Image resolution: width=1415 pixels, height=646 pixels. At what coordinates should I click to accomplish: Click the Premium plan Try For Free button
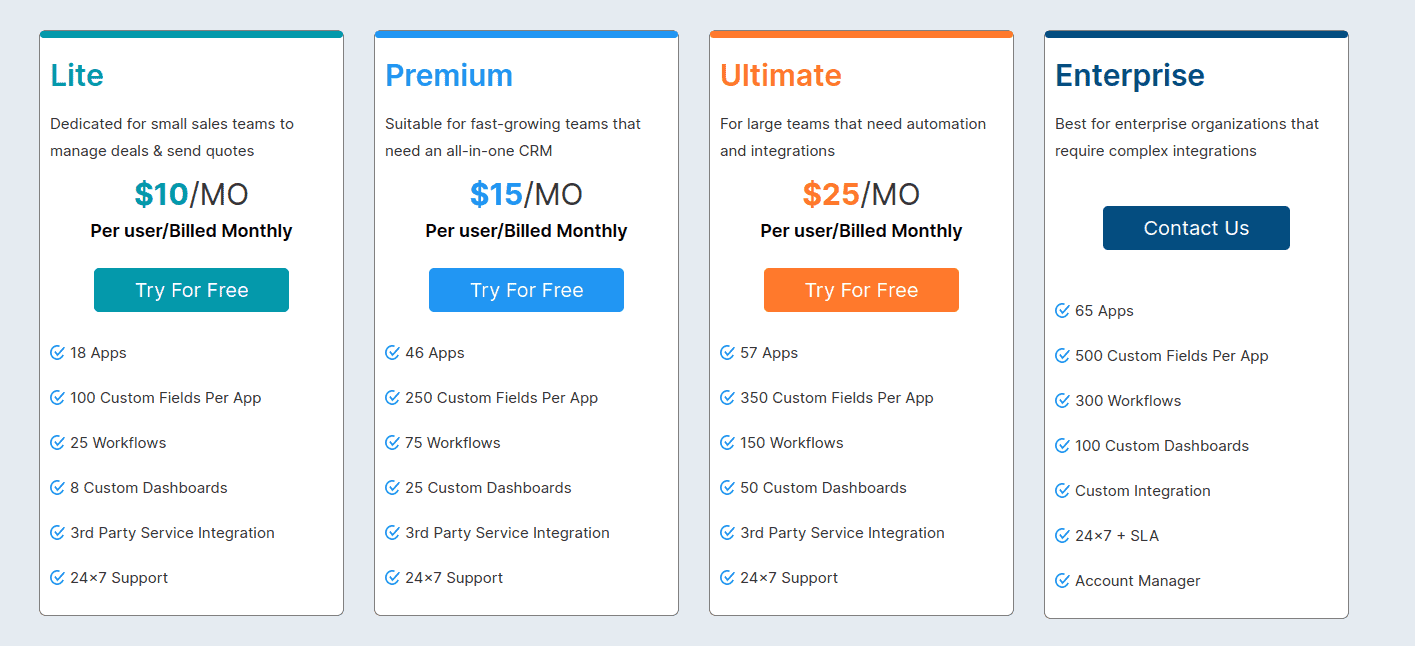526,290
